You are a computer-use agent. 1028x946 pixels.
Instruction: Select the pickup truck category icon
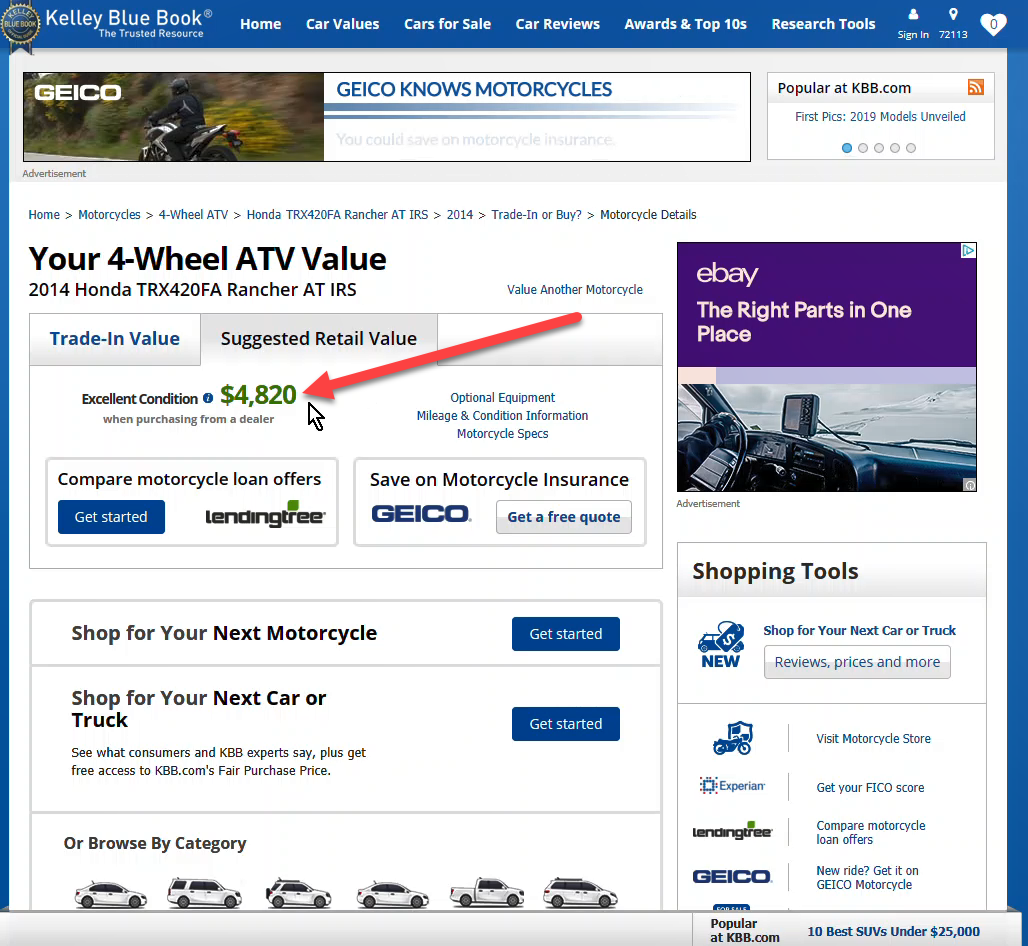[x=486, y=892]
